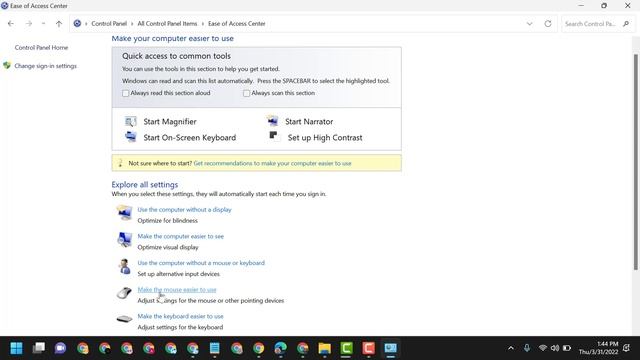The height and width of the screenshot is (360, 640).
Task: Click the Set up alternative input devices text
Action: coord(178,274)
